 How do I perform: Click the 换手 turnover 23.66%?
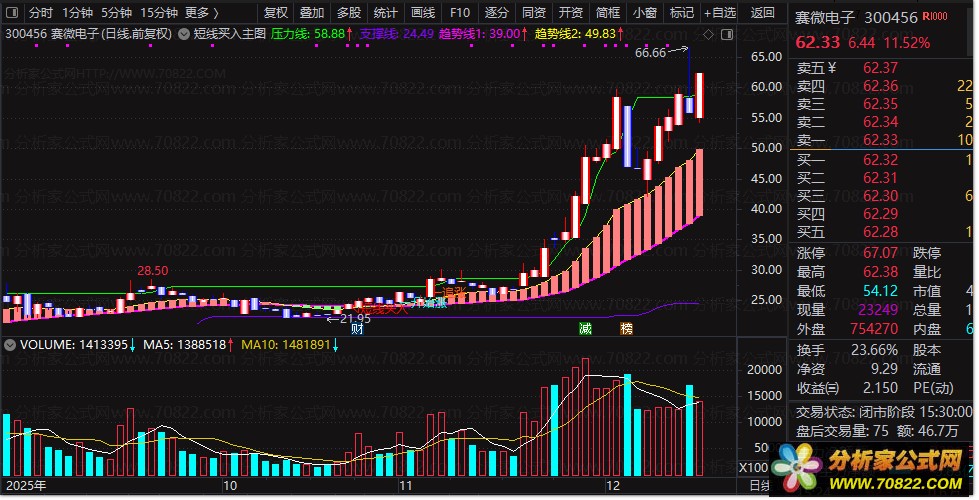pyautogui.click(x=874, y=350)
